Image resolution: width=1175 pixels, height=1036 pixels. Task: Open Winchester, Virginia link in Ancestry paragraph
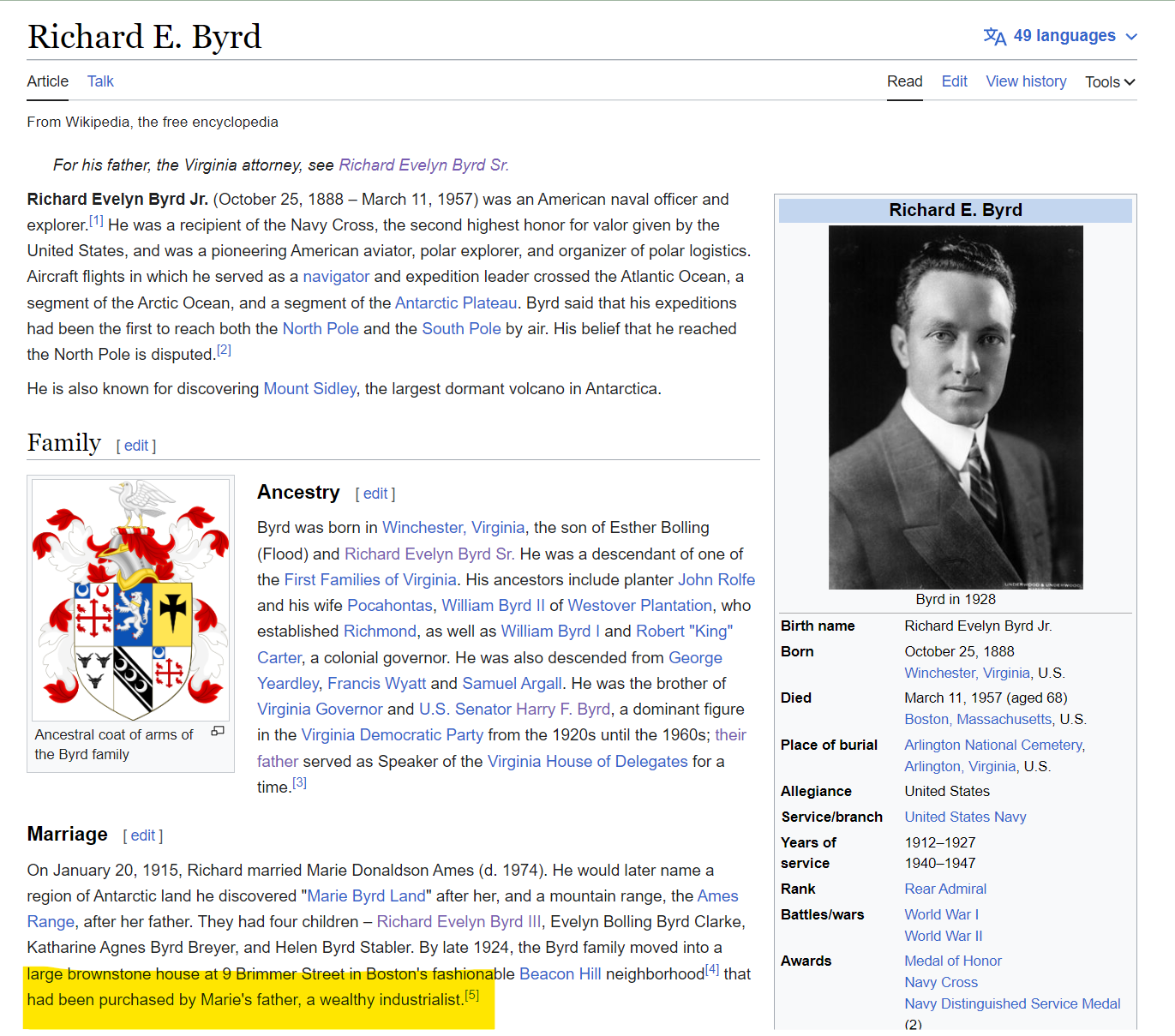(x=453, y=528)
